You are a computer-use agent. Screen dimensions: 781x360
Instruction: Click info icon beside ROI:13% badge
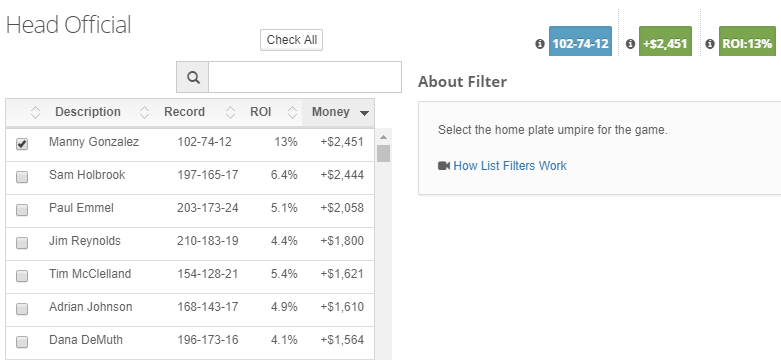point(710,44)
